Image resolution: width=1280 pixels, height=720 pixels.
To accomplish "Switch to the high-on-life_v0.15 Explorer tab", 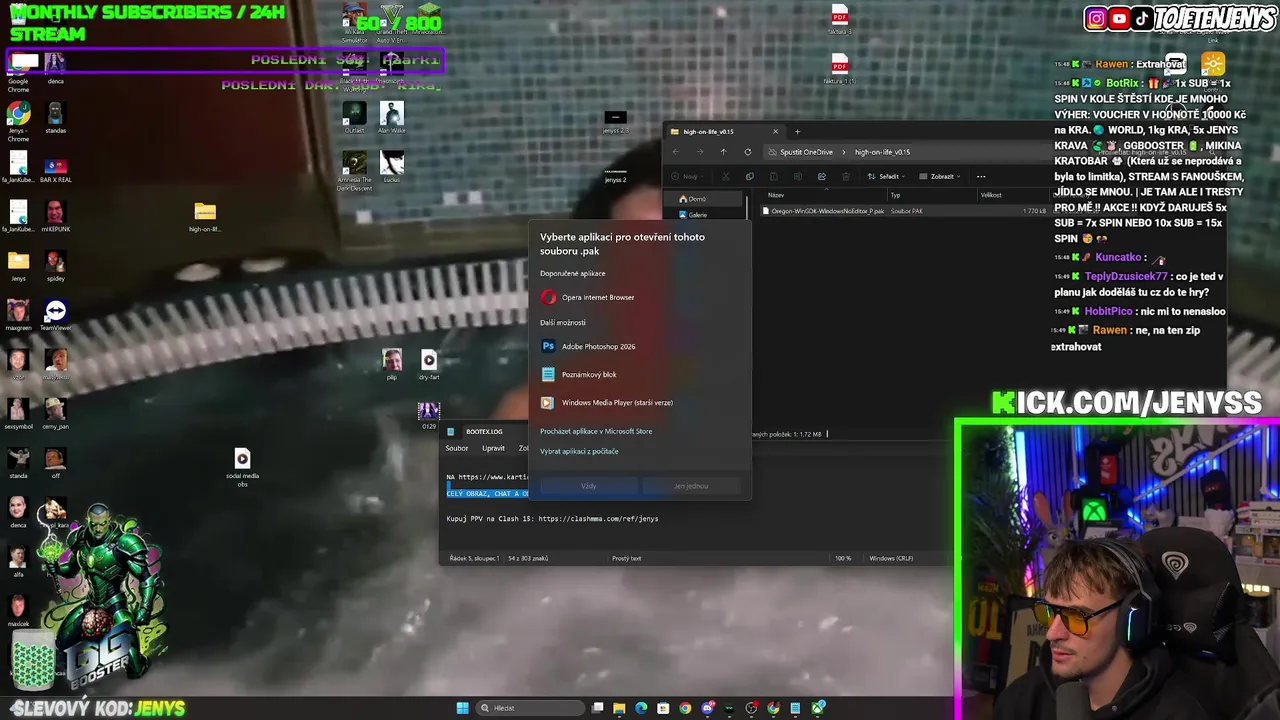I will [x=724, y=131].
